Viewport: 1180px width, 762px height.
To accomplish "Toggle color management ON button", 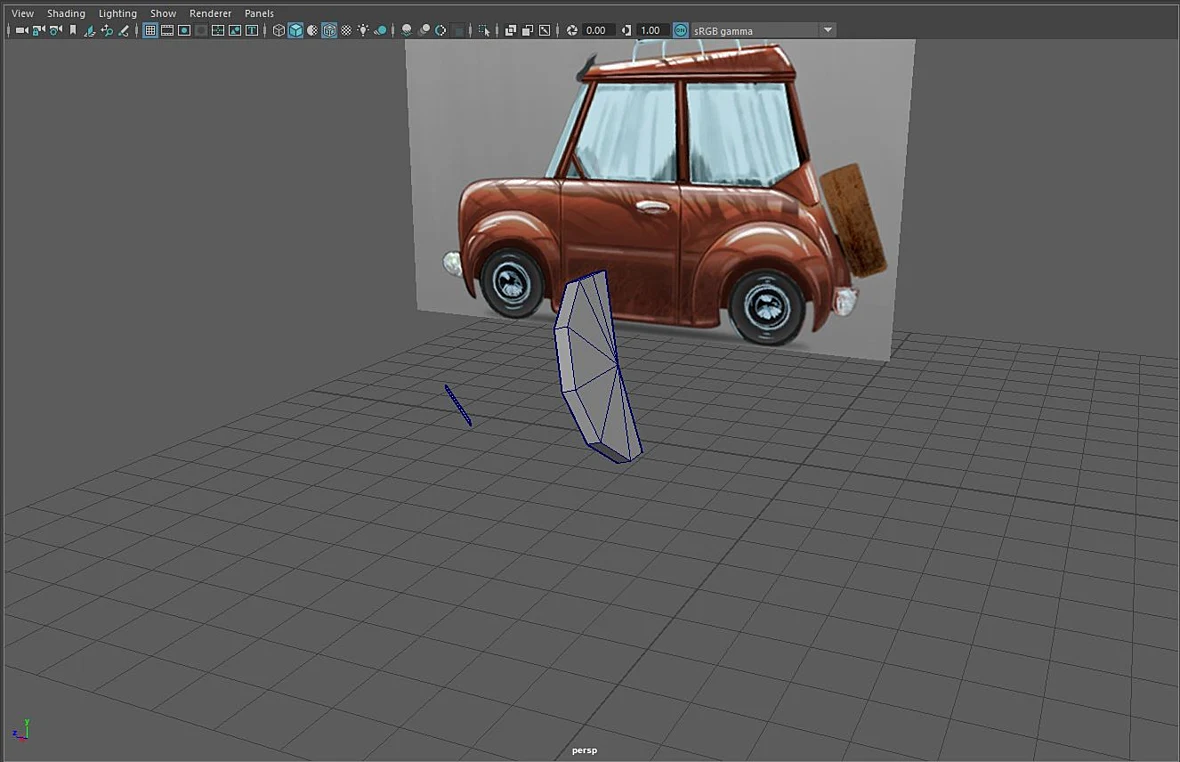I will (680, 30).
